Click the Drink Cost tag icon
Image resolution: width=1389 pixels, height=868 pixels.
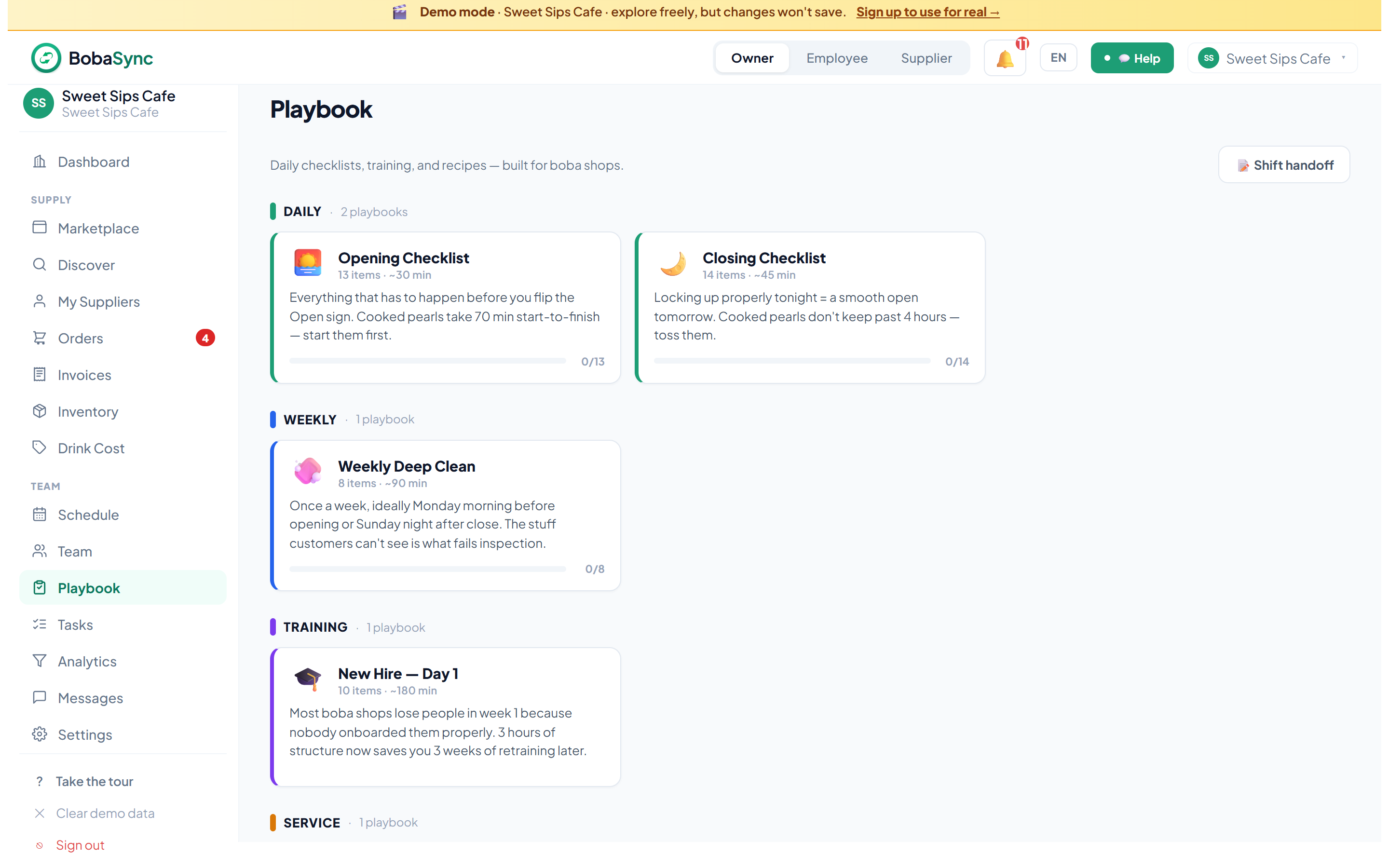click(x=39, y=448)
